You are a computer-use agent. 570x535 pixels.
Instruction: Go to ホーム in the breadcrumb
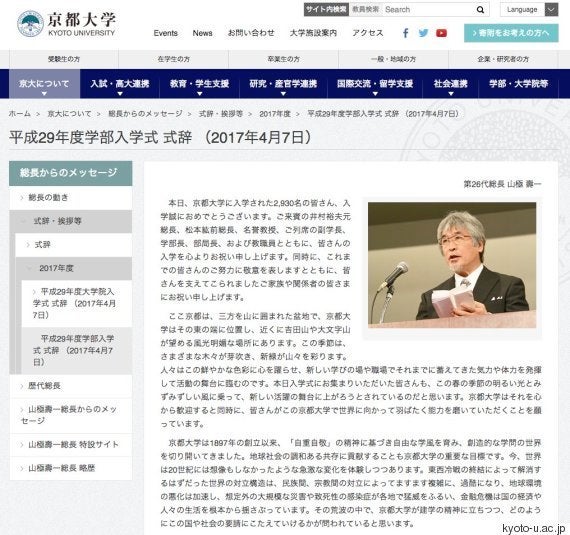[20, 114]
